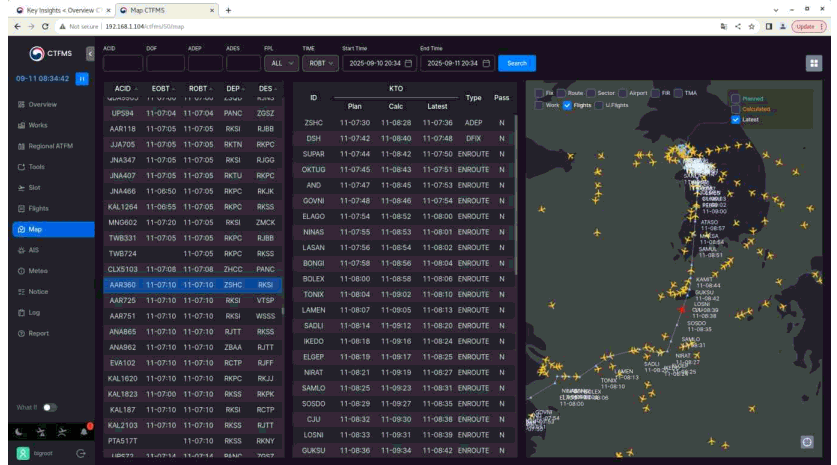The width and height of the screenshot is (837, 465).
Task: Select flight row AAR360
Action: (x=193, y=285)
